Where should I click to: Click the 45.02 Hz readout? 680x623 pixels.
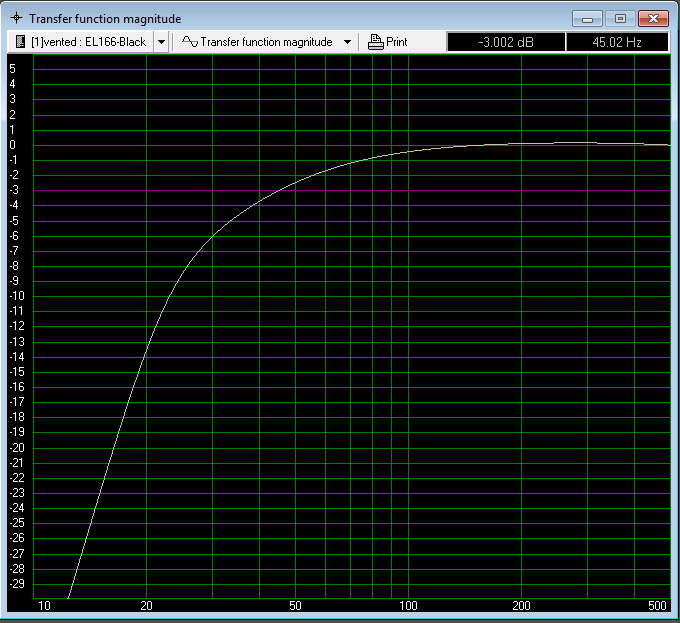click(x=617, y=42)
